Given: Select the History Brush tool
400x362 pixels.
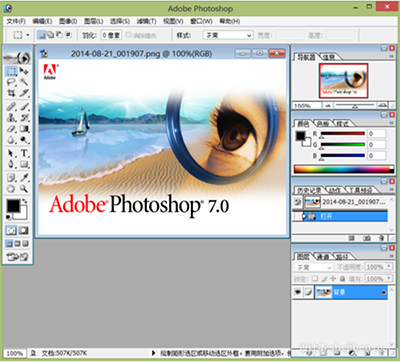Looking at the screenshot, I should (x=24, y=118).
